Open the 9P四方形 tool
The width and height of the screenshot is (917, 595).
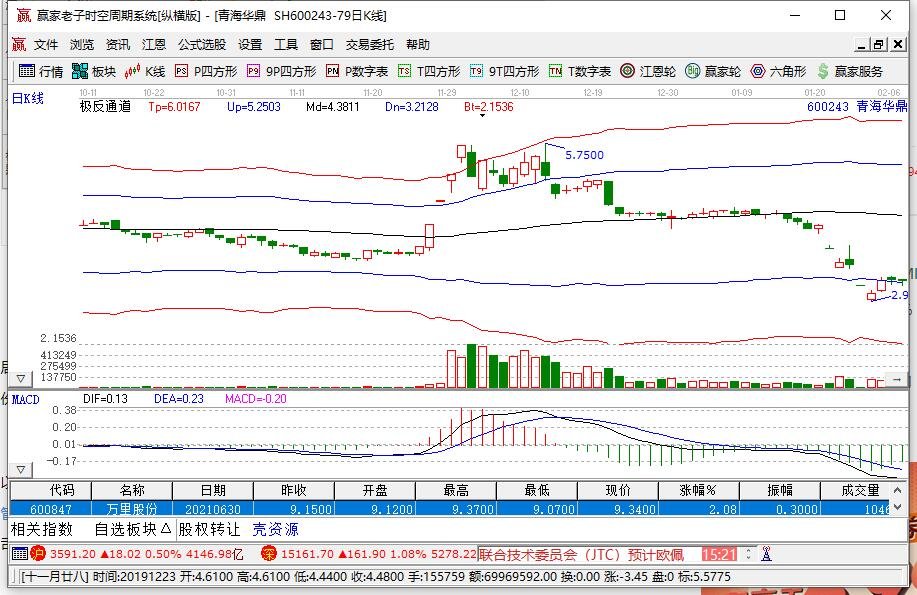tap(281, 71)
